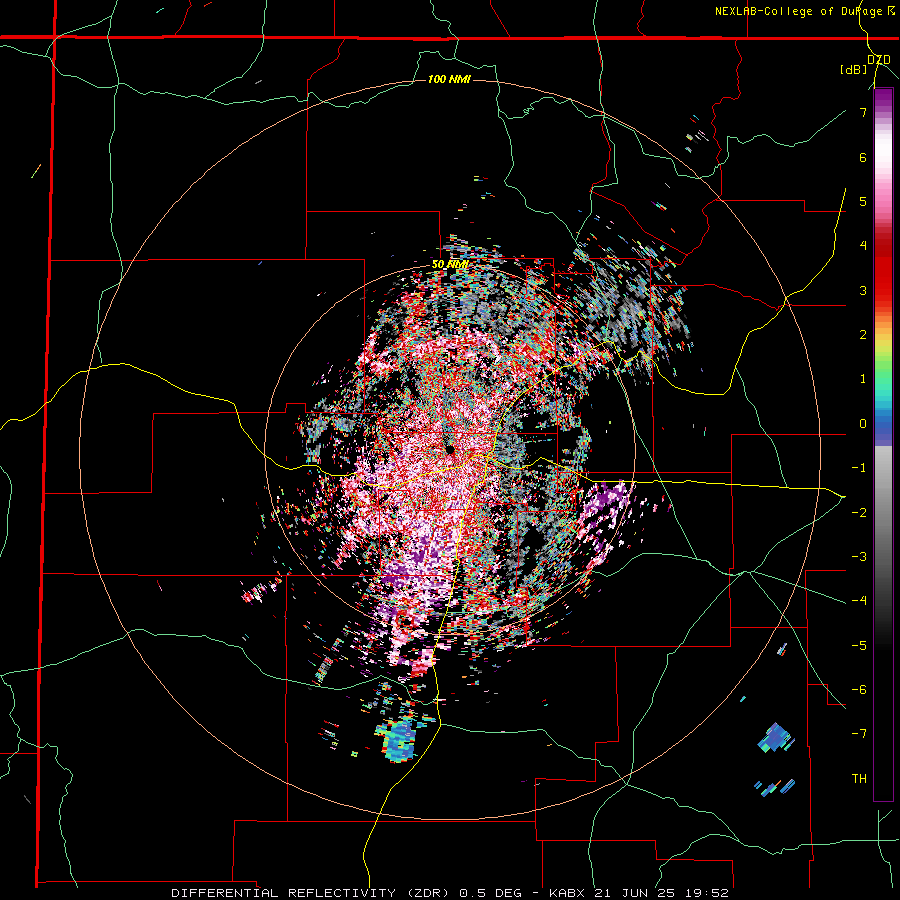900x900 pixels.
Task: Click the KABX radar site dot at center
Action: pos(450,450)
